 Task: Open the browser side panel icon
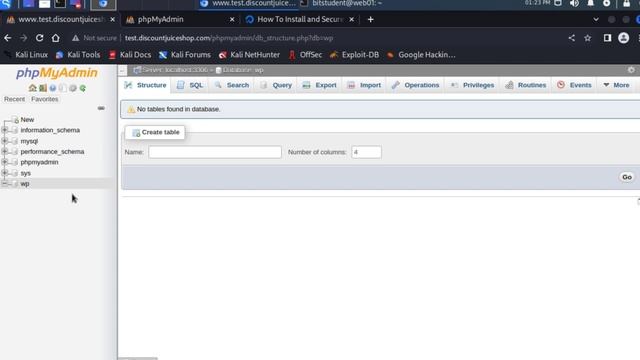pos(607,38)
